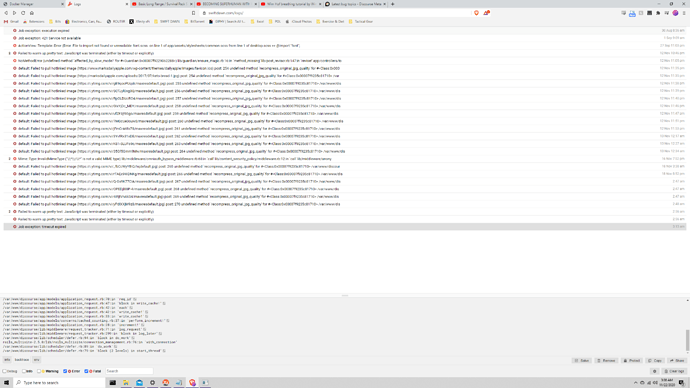Image resolution: width=690 pixels, height=388 pixels.
Task: Open the Windows Start menu
Action: (6, 383)
